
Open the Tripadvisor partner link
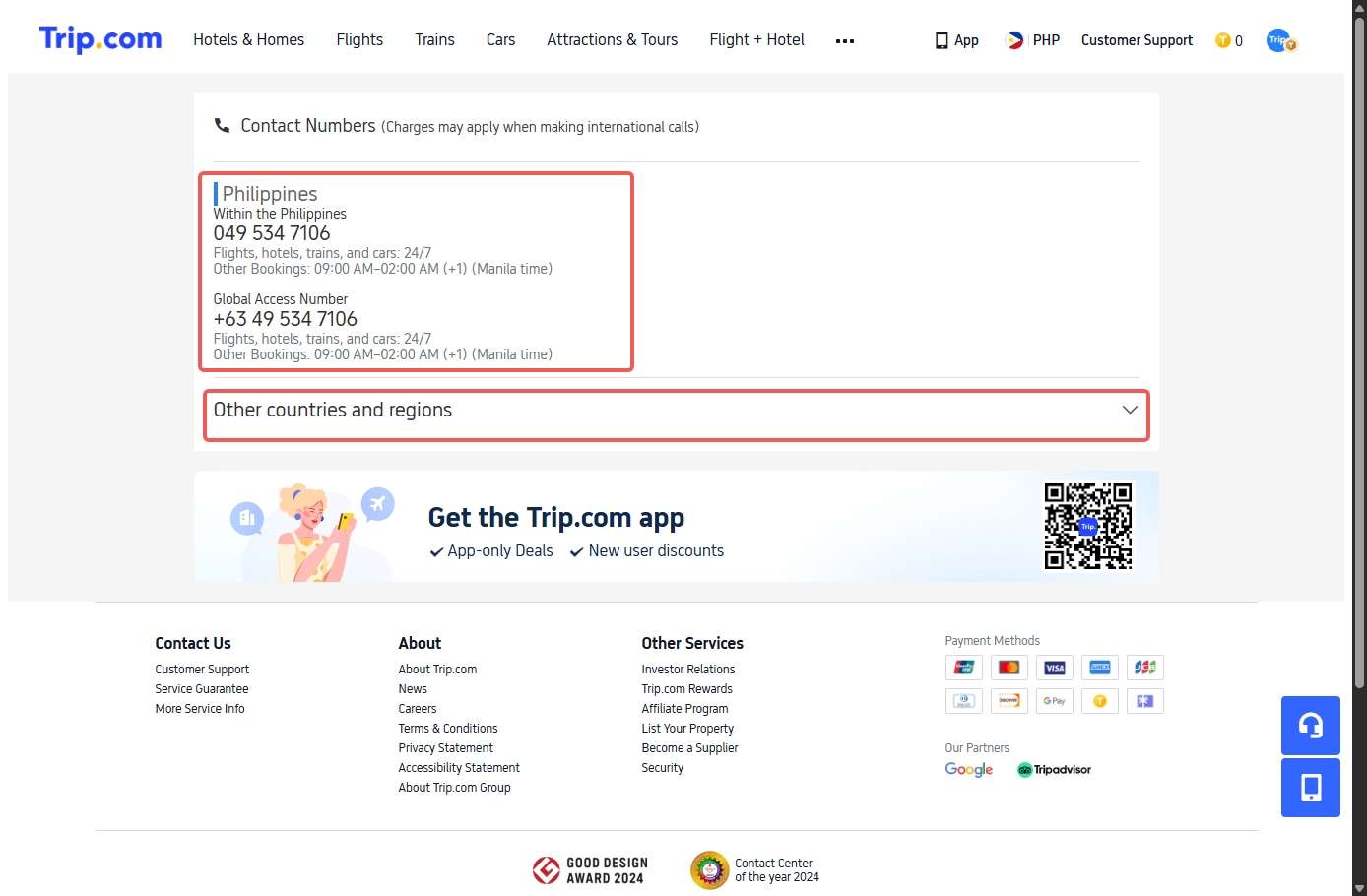(x=1054, y=769)
